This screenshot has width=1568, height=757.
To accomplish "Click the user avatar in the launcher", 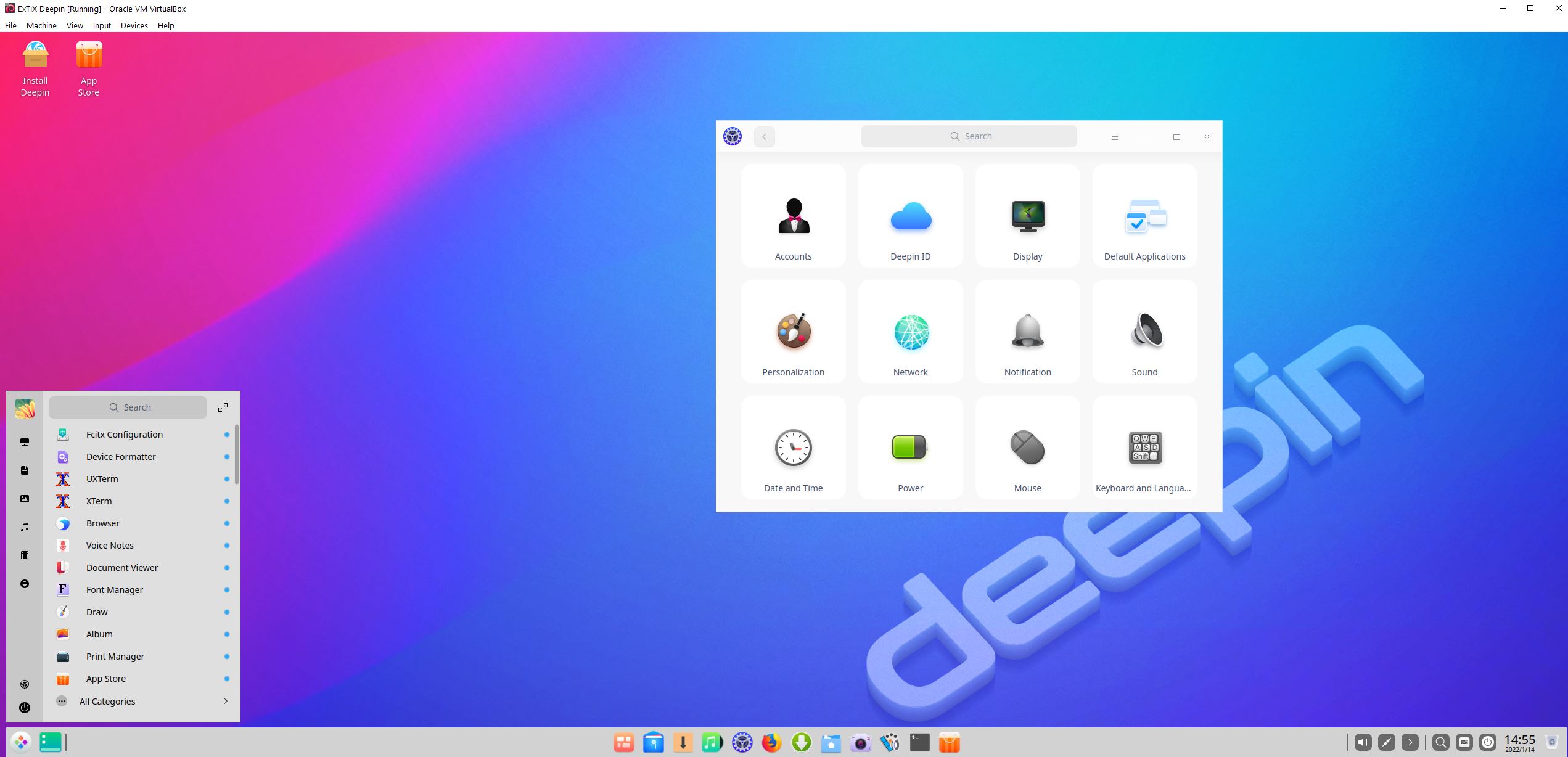I will (x=25, y=408).
